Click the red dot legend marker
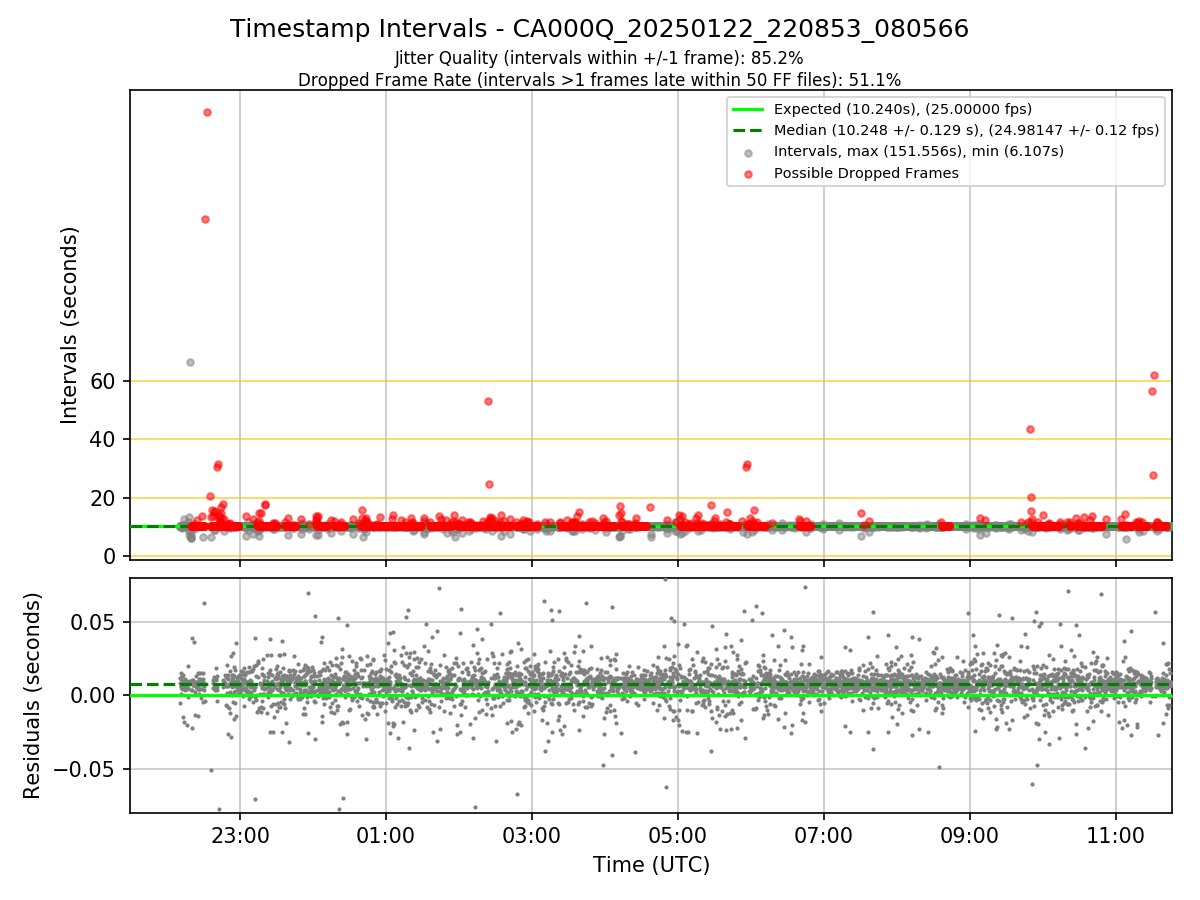Viewport: 1200px width, 900px height. point(748,173)
